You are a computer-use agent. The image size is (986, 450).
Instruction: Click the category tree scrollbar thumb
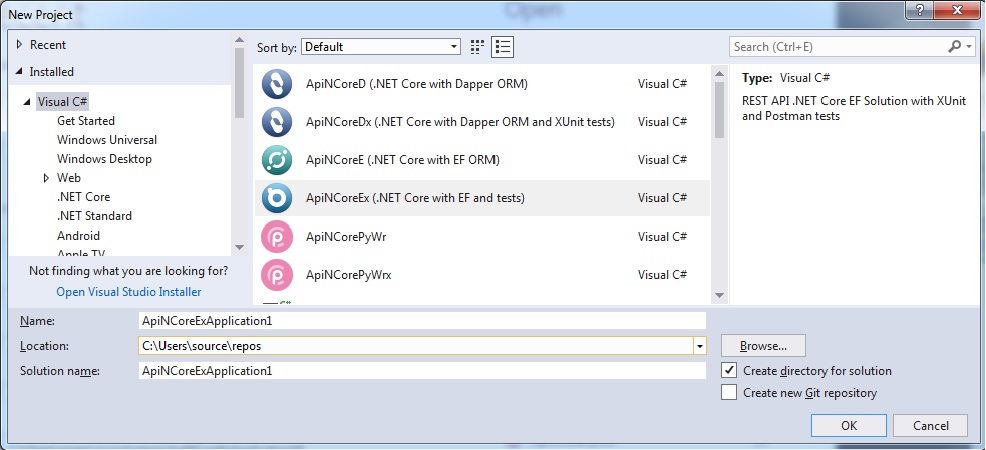pyautogui.click(x=239, y=83)
